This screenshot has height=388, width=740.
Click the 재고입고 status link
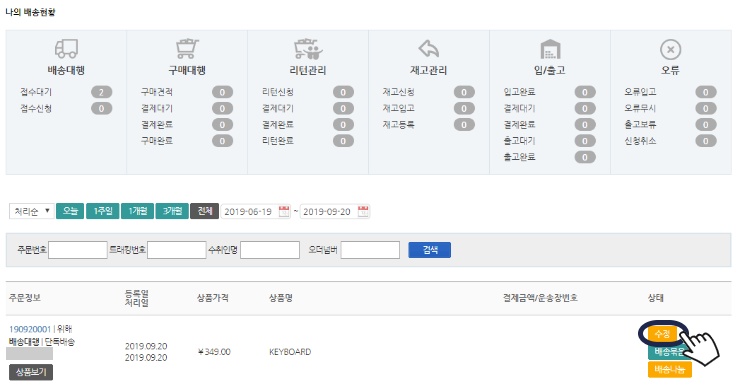[x=398, y=109]
